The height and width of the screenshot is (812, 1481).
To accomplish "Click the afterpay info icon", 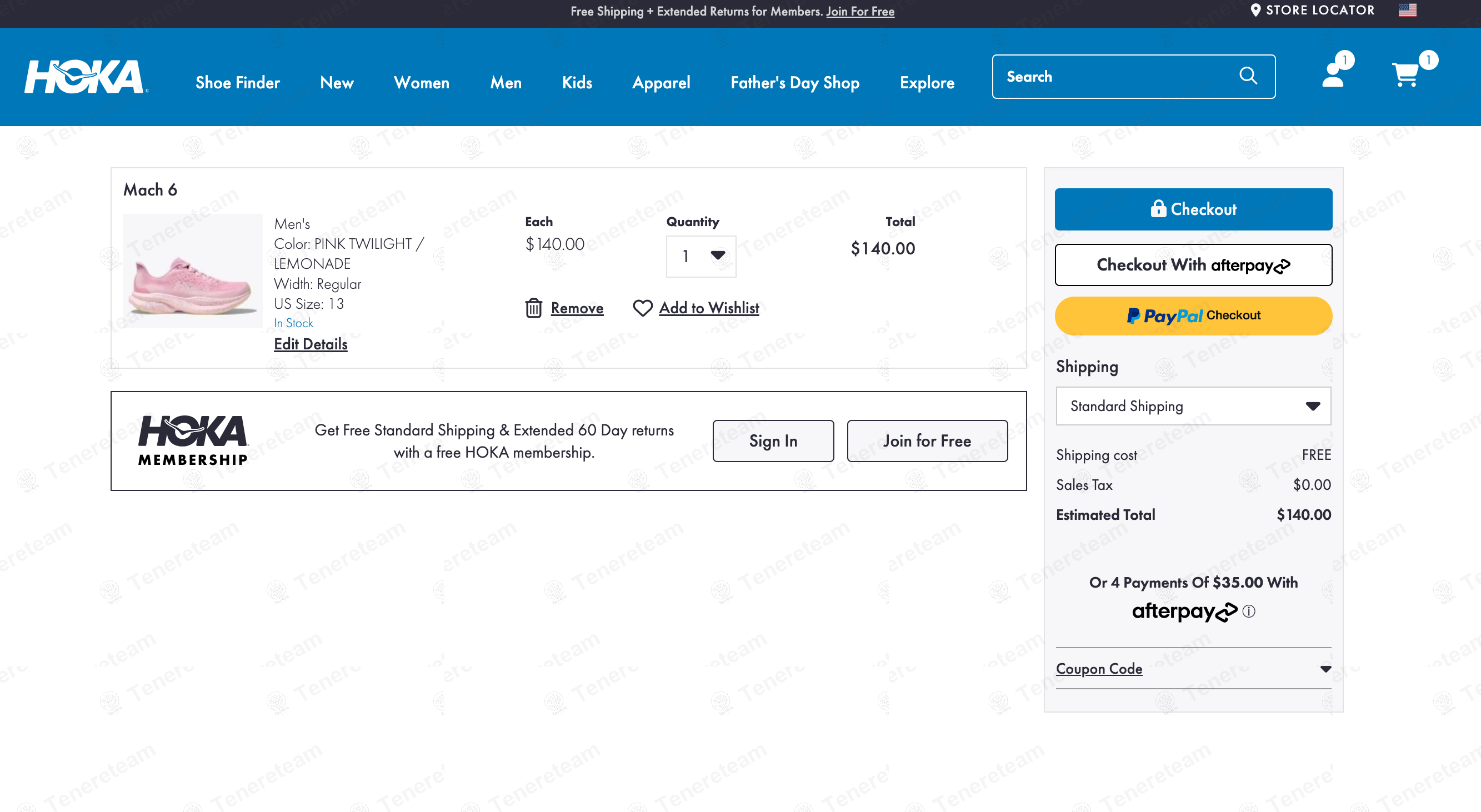I will point(1249,611).
